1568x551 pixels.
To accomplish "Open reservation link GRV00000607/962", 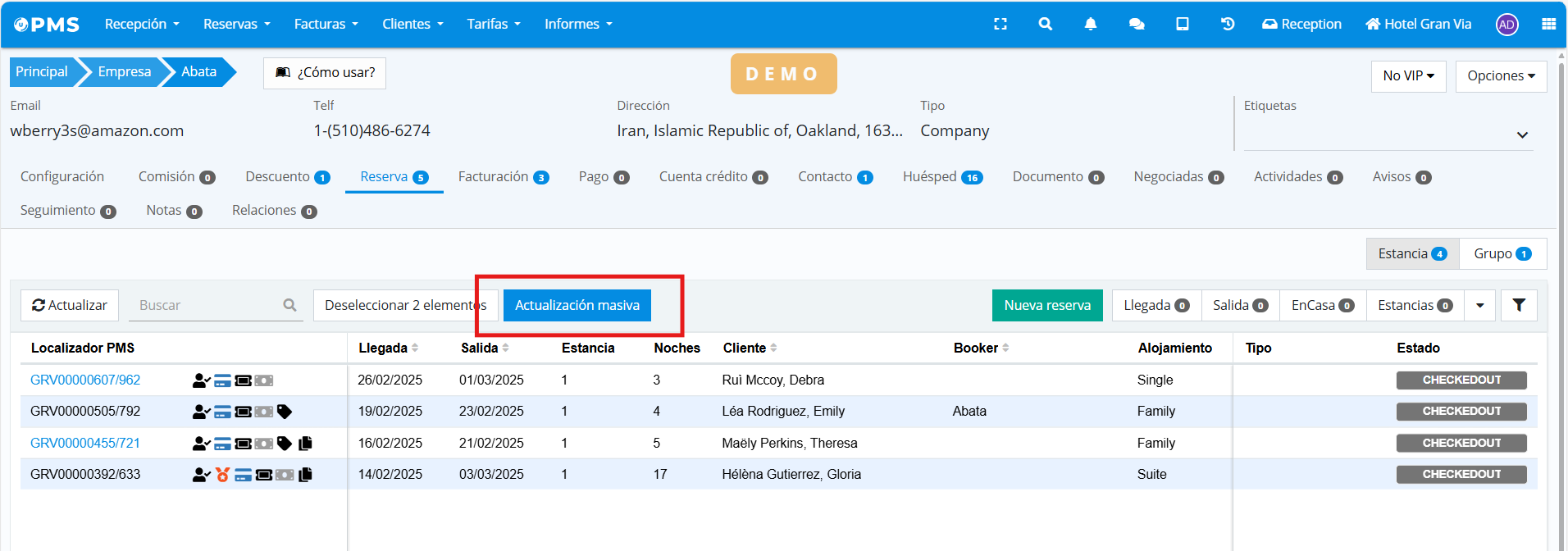I will (x=85, y=380).
